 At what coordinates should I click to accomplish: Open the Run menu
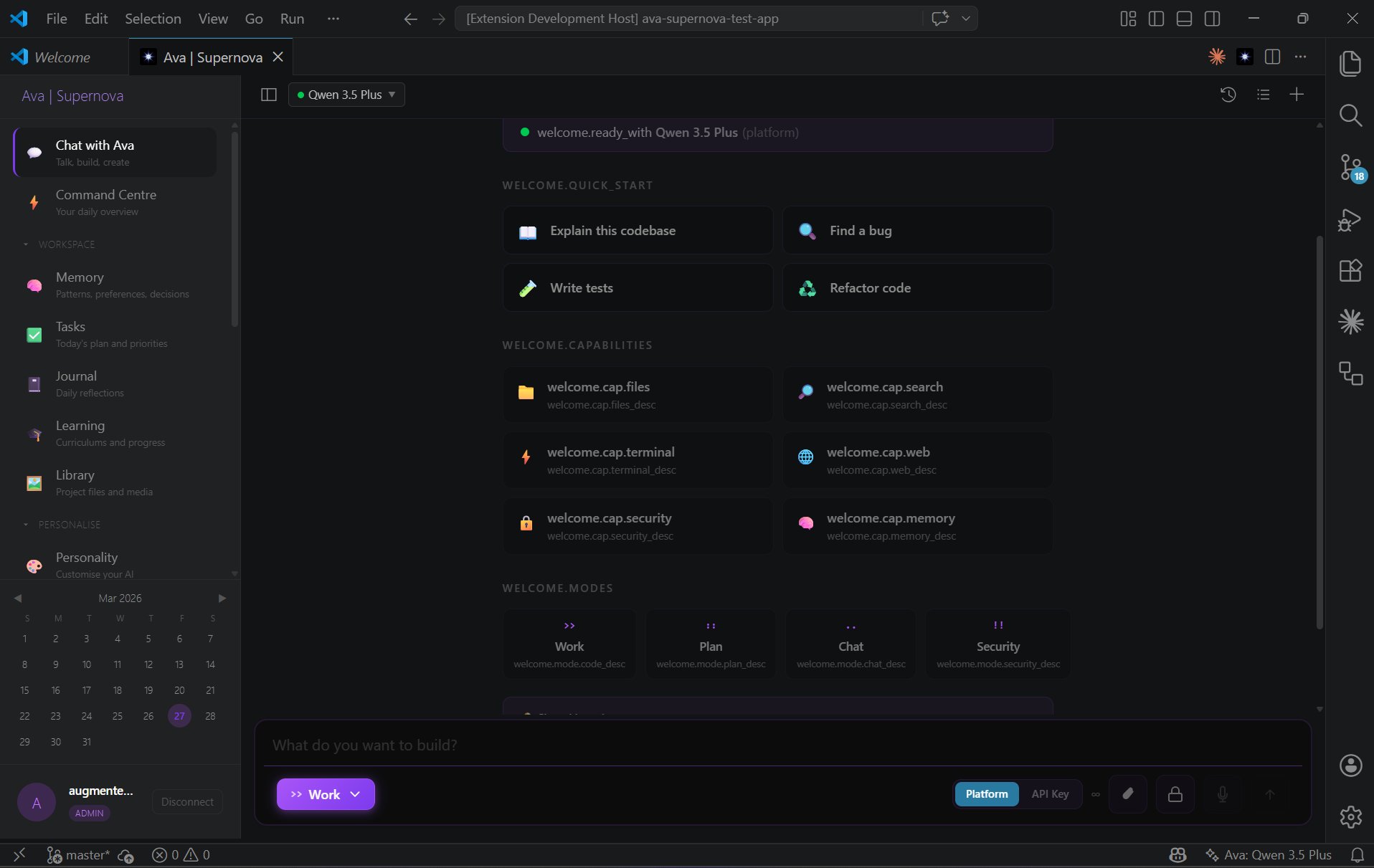point(292,19)
